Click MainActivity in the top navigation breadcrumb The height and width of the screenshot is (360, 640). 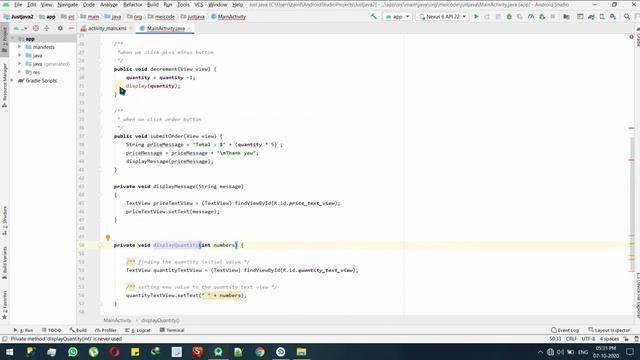[x=228, y=17]
